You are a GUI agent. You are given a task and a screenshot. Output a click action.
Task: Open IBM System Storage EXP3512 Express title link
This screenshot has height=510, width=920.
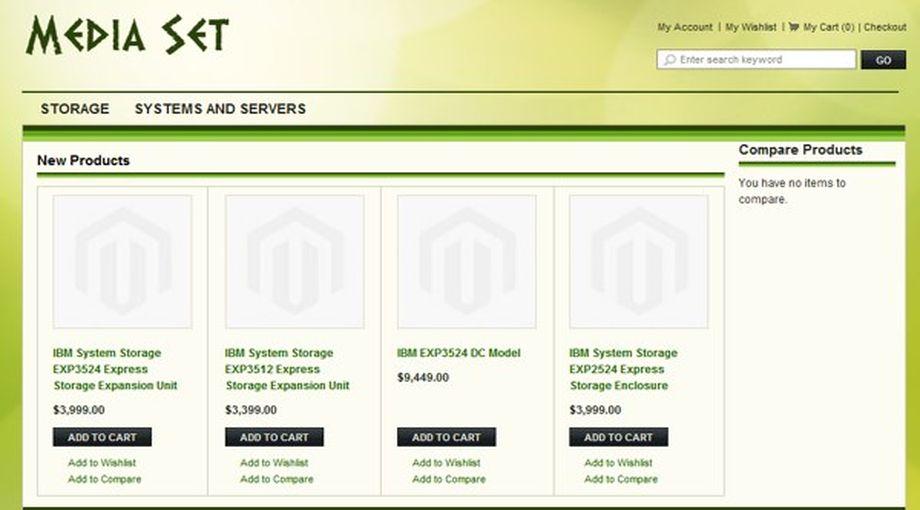(x=287, y=369)
